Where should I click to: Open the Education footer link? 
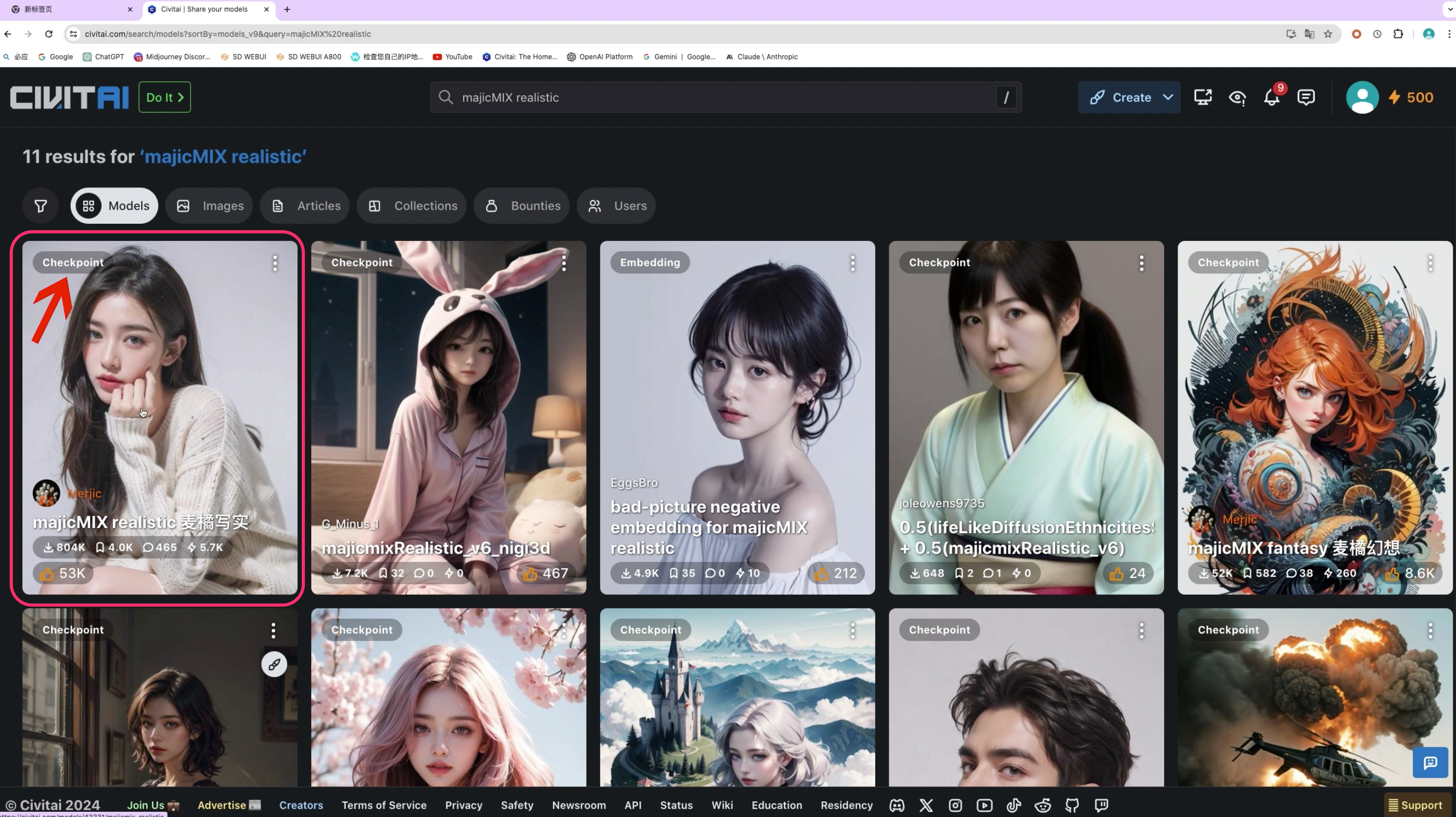coord(776,805)
